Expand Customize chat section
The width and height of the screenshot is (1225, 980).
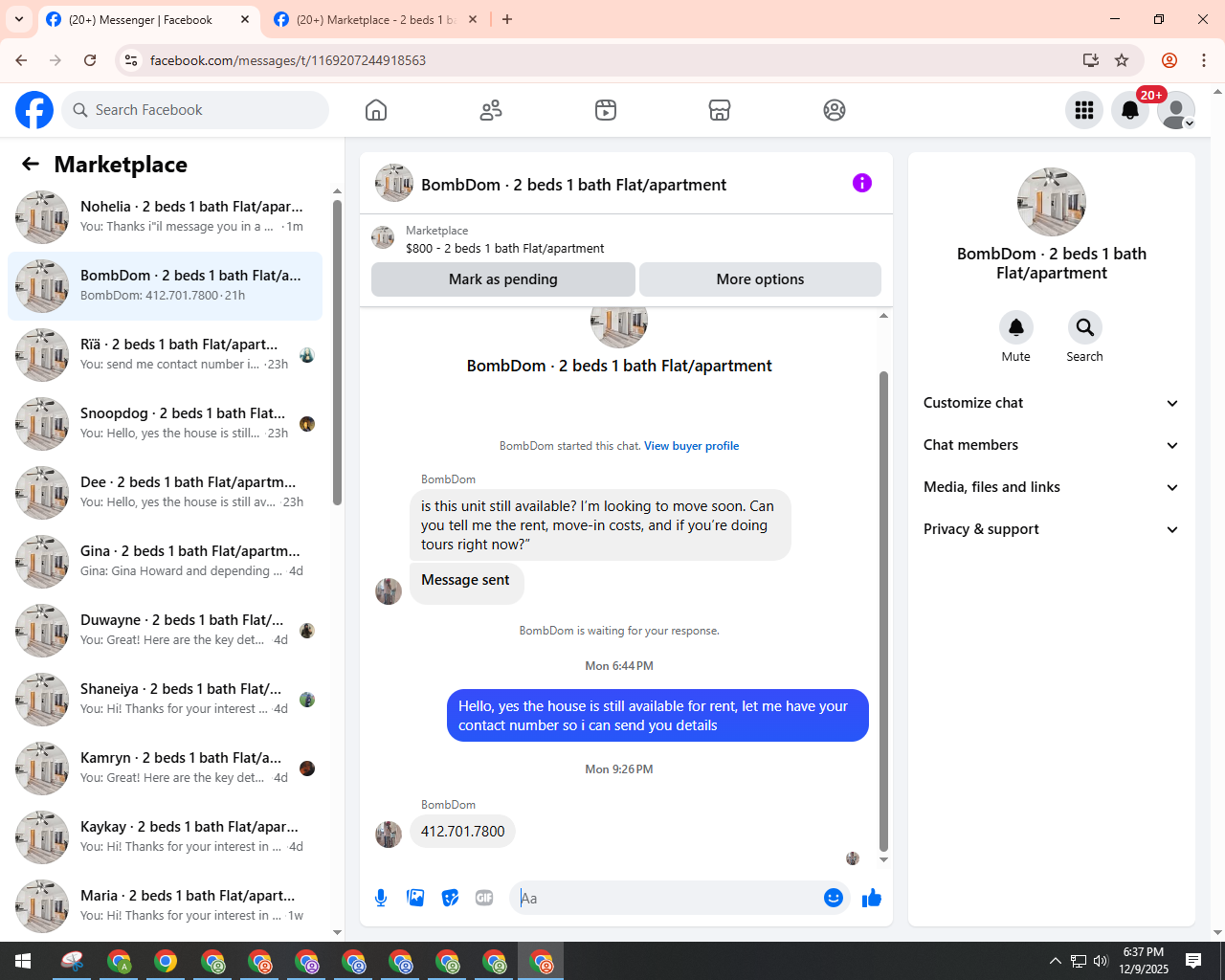pos(1052,403)
